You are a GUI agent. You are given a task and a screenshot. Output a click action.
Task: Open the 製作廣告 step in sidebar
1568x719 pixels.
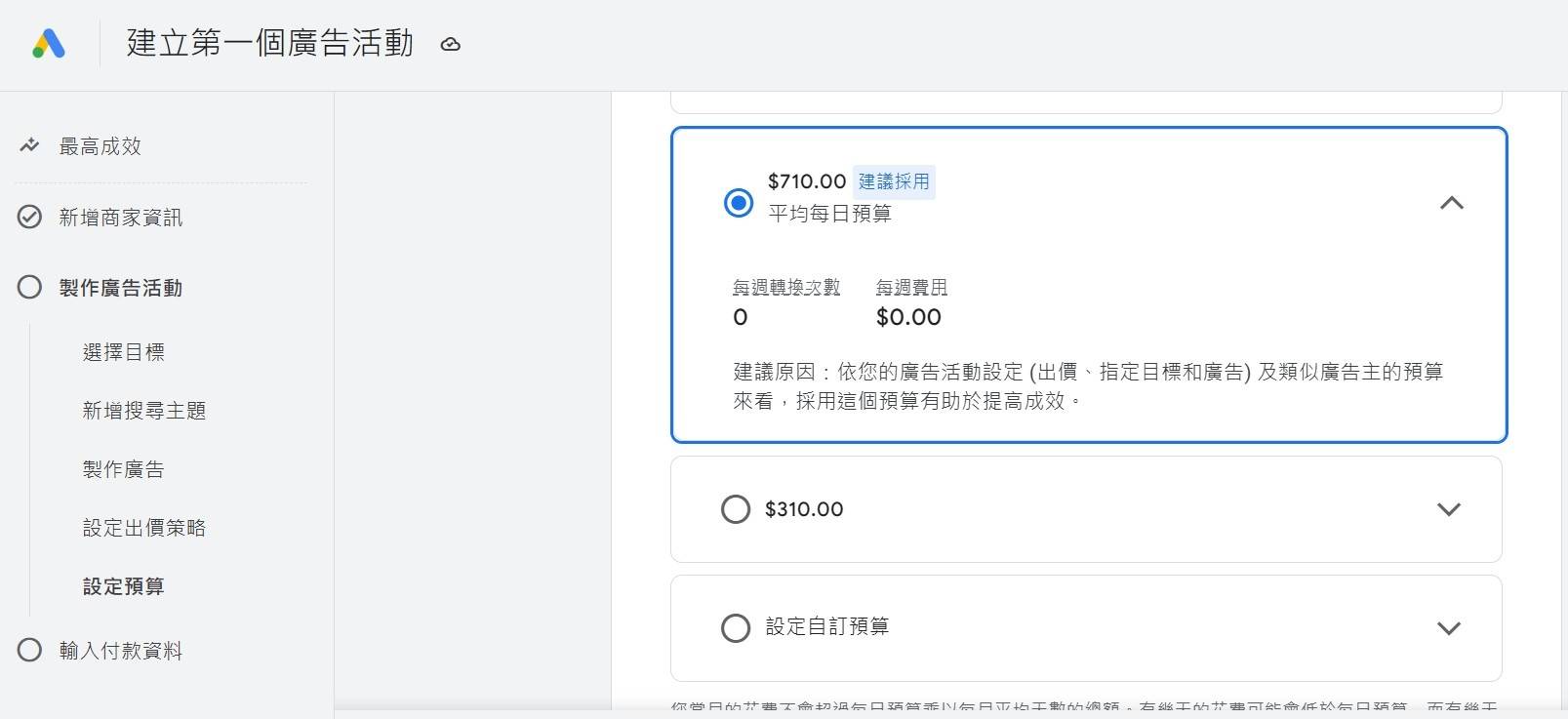[124, 469]
